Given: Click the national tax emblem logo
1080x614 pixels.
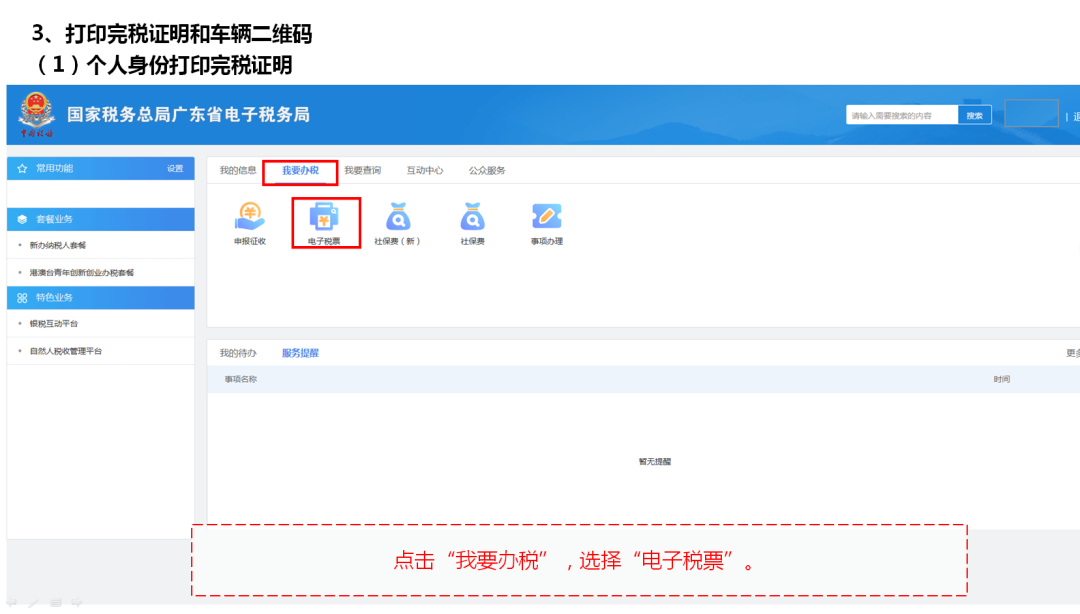Looking at the screenshot, I should pos(36,114).
